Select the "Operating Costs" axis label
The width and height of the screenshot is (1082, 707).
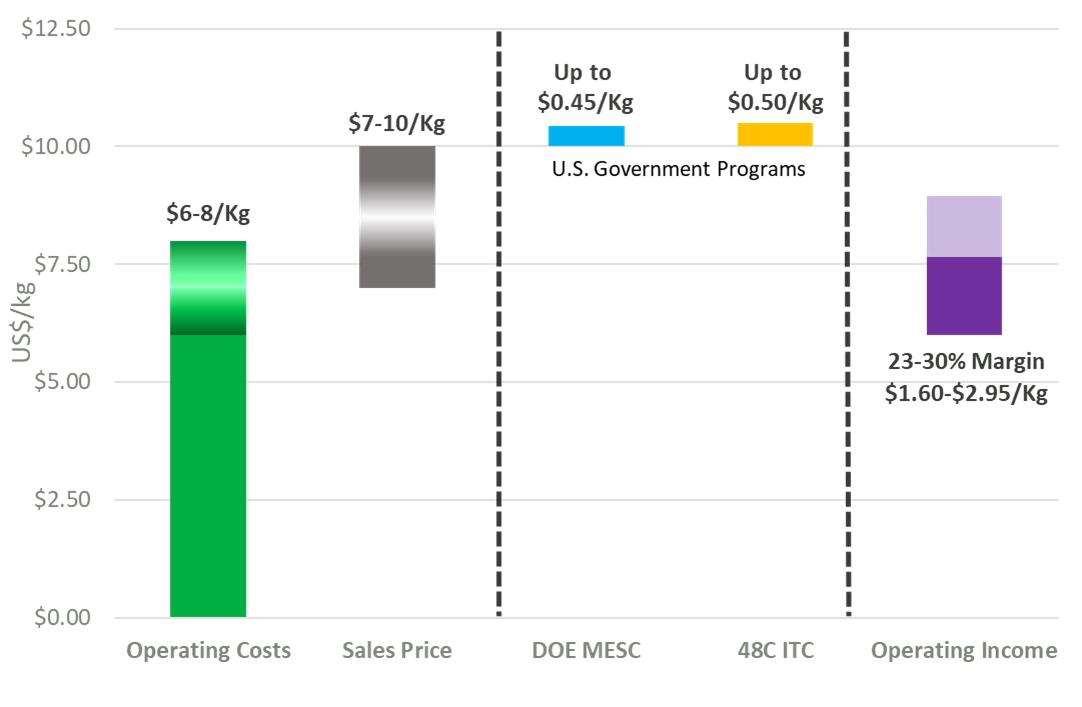[x=208, y=651]
